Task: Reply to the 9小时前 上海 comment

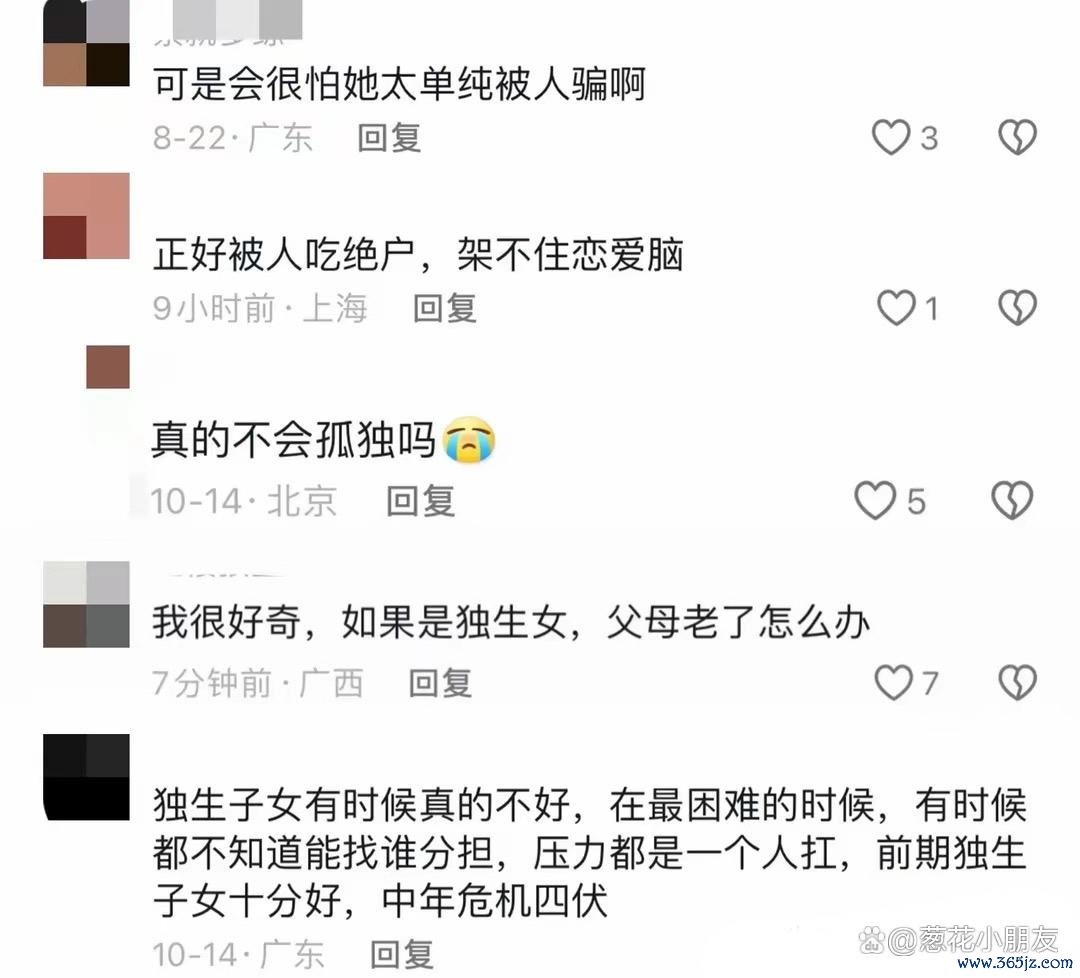Action: click(x=444, y=308)
